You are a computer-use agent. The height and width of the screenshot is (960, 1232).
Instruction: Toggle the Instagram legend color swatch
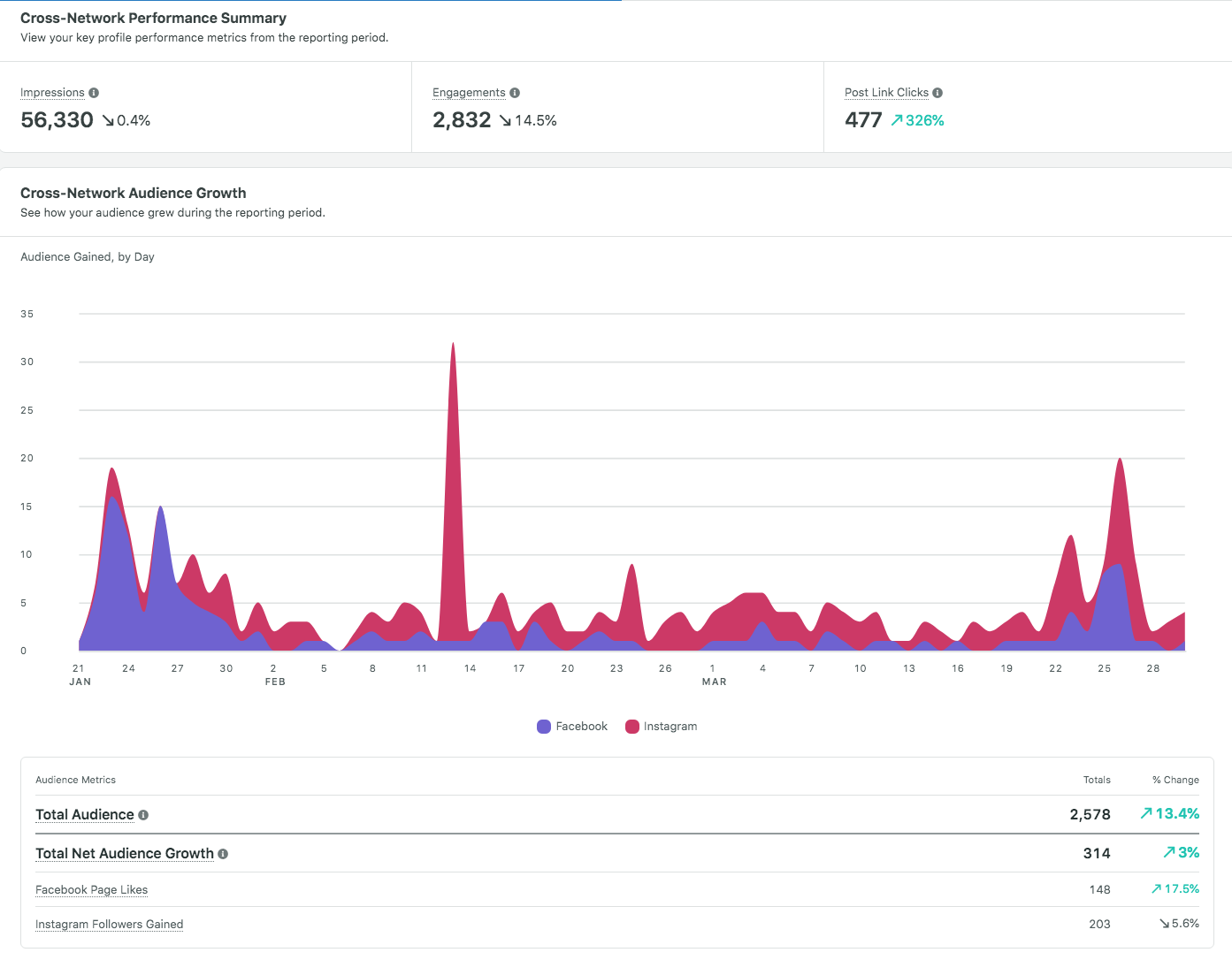pyautogui.click(x=632, y=727)
